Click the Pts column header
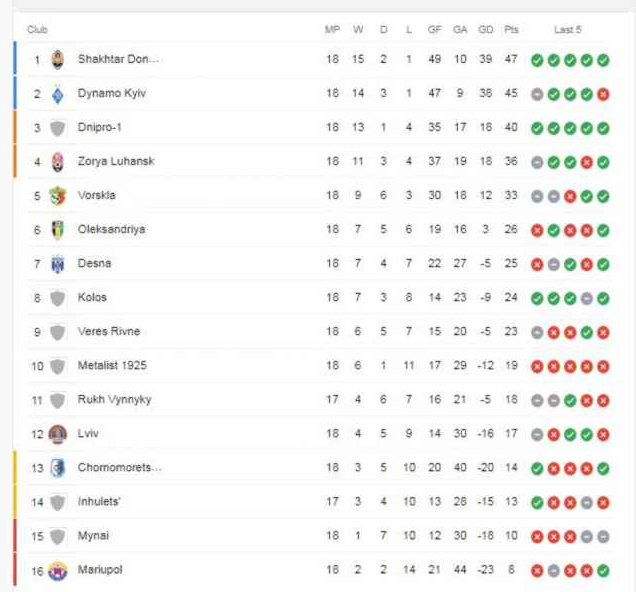The width and height of the screenshot is (636, 592). pos(511,30)
